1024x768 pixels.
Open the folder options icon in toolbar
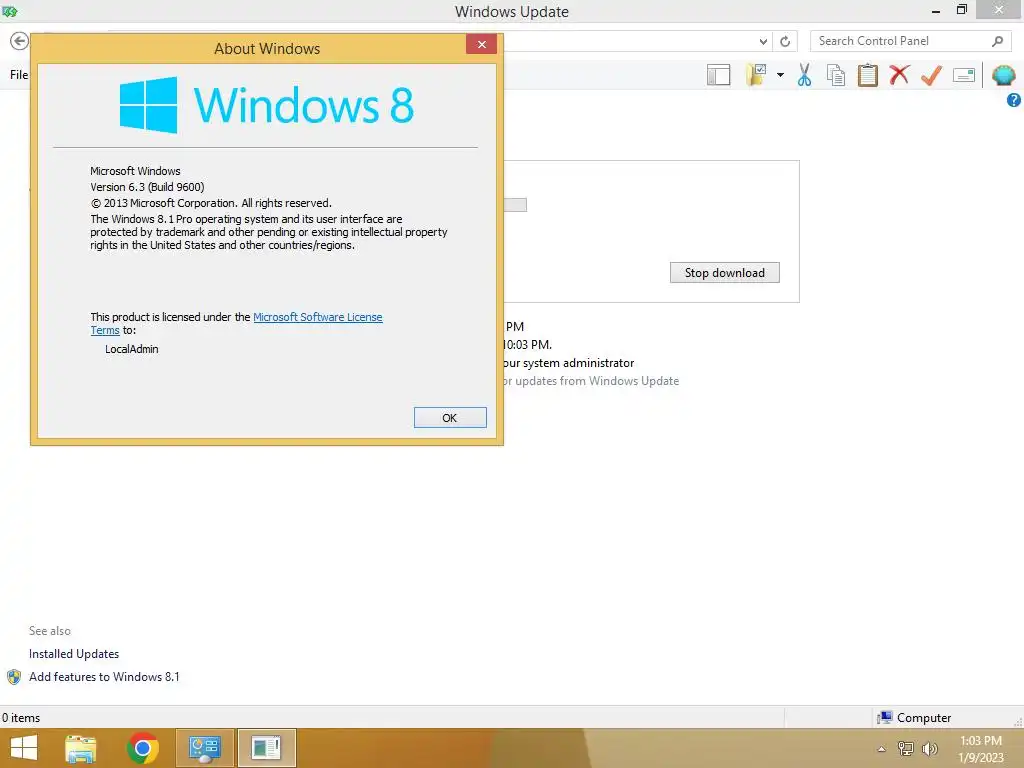pos(756,75)
